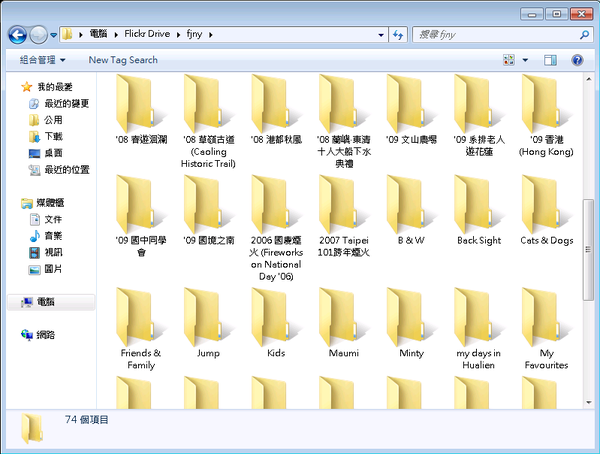Screen dimensions: 600x454
Task: Select the '09 文山農場 folder
Action: [411, 109]
